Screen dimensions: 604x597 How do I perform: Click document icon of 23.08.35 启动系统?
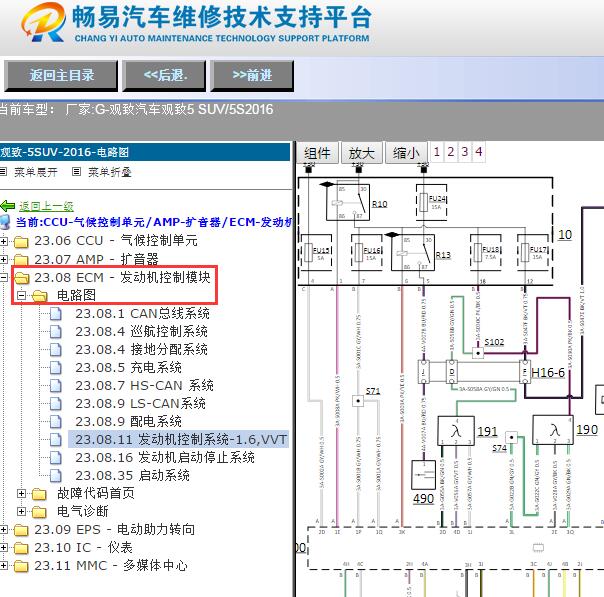pos(56,475)
